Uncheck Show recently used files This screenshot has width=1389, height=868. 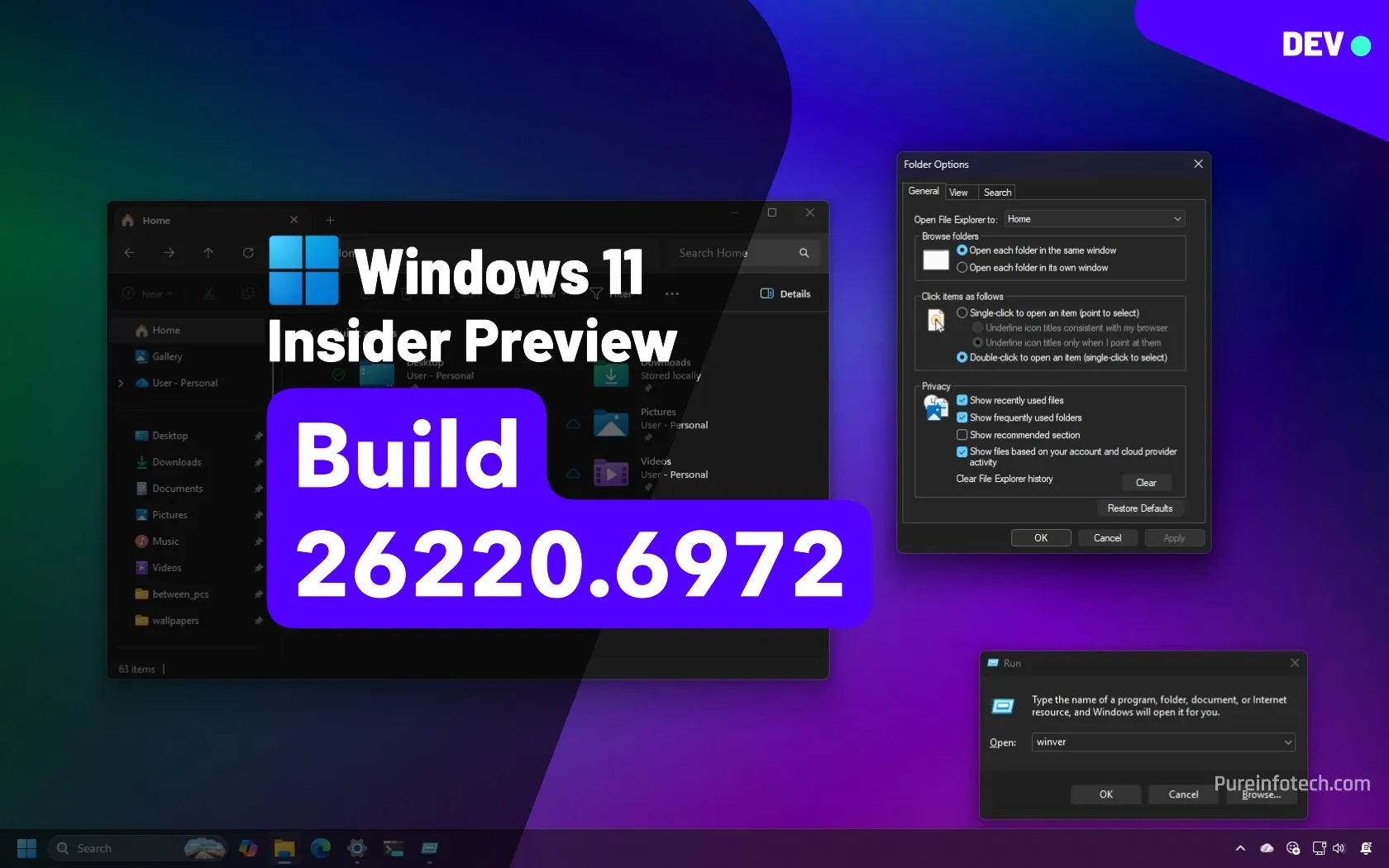pyautogui.click(x=962, y=400)
